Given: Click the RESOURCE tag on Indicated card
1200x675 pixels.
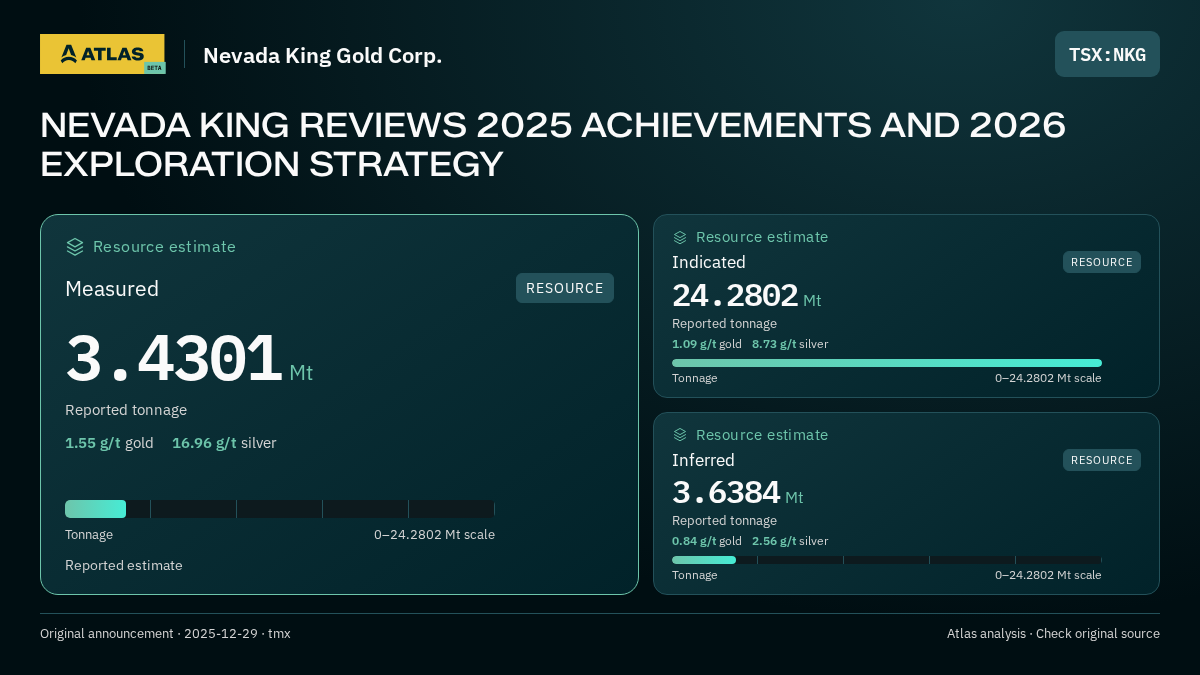Looking at the screenshot, I should 1102,262.
